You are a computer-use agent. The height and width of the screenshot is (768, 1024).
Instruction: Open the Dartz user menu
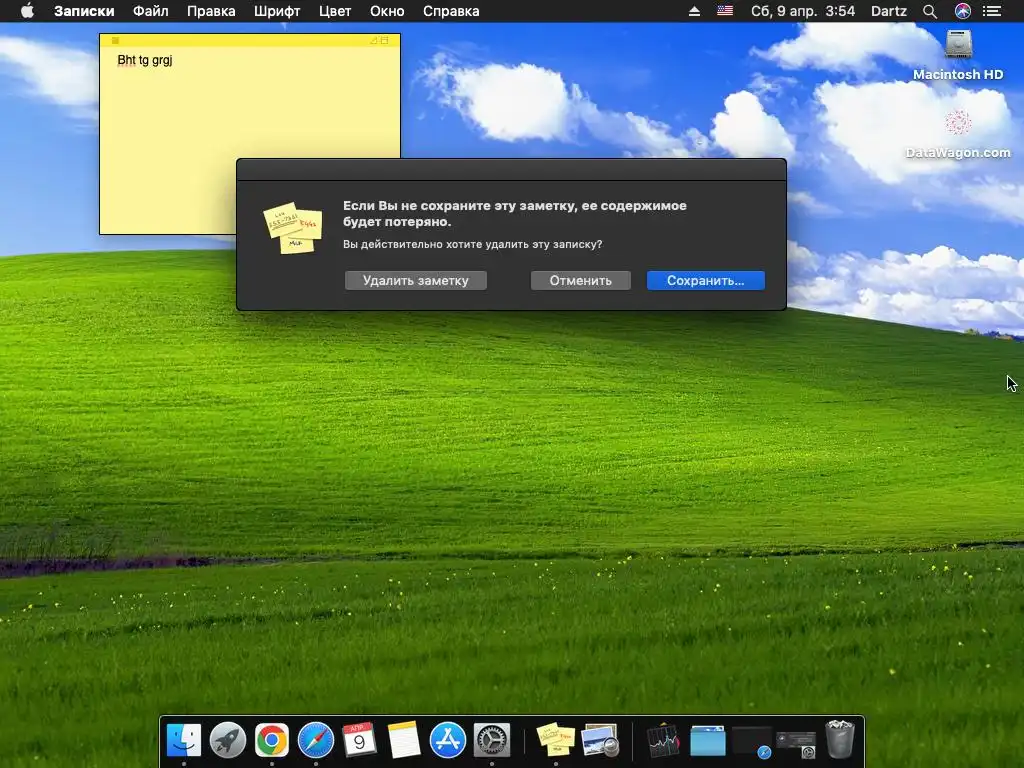889,11
